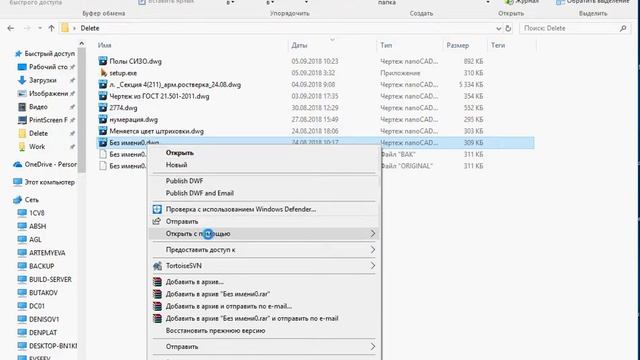This screenshot has width=640, height=360.
Task: Open network computer 1CV8
Action: pos(36,213)
